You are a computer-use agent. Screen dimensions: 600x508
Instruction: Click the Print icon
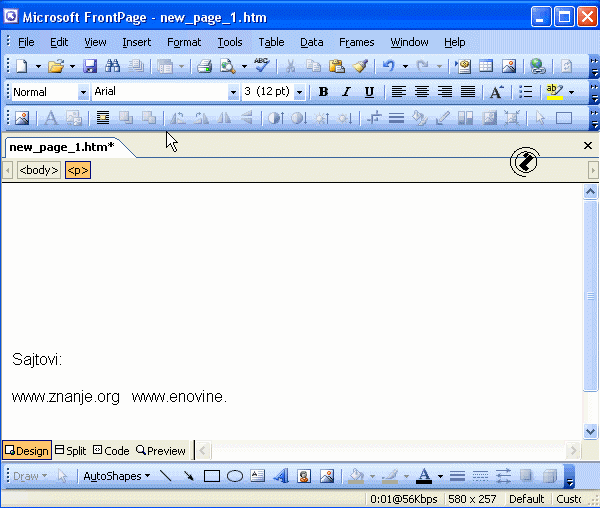(x=204, y=67)
